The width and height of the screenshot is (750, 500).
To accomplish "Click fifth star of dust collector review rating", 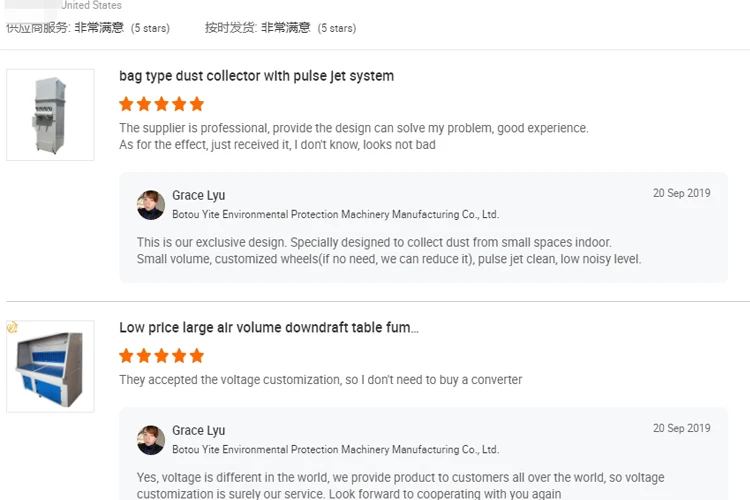I will point(196,104).
